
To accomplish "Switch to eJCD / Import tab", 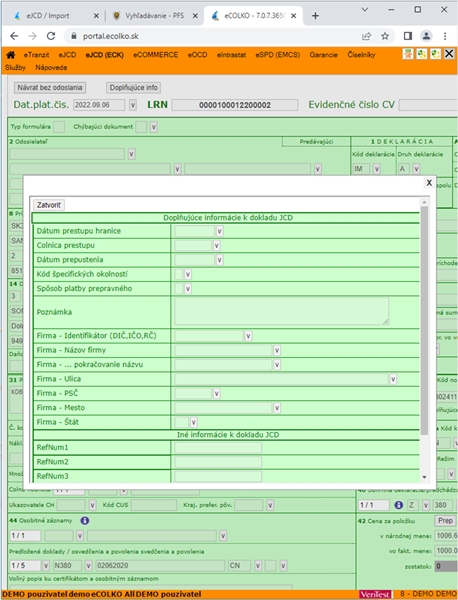I will pyautogui.click(x=47, y=16).
